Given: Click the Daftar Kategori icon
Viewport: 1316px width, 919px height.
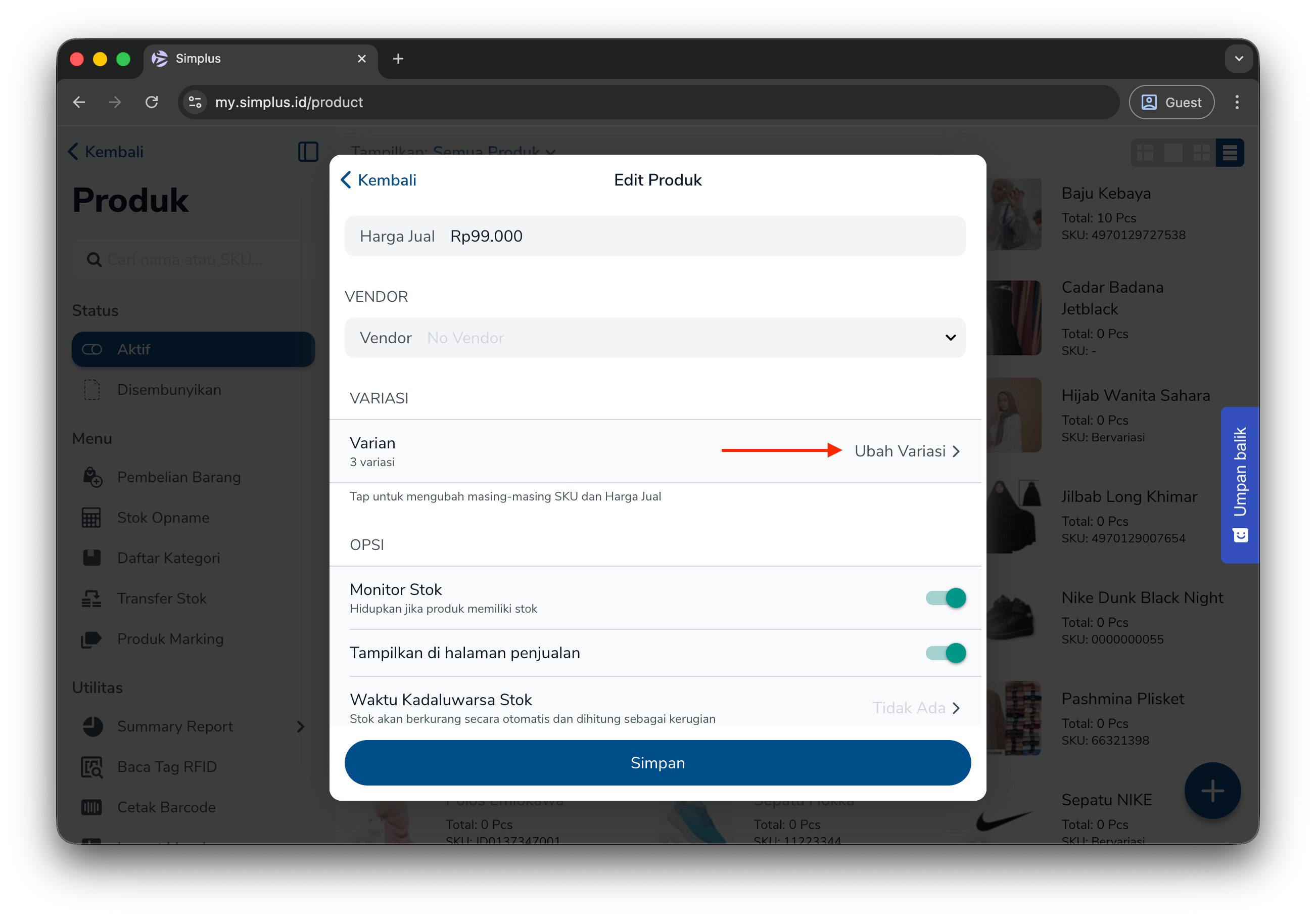Looking at the screenshot, I should pyautogui.click(x=91, y=558).
